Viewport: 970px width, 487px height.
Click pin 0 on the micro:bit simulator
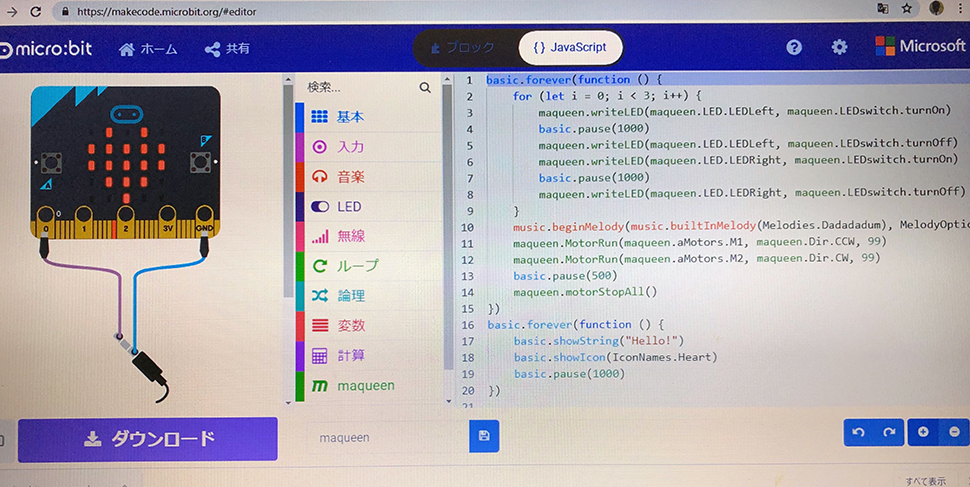click(45, 221)
